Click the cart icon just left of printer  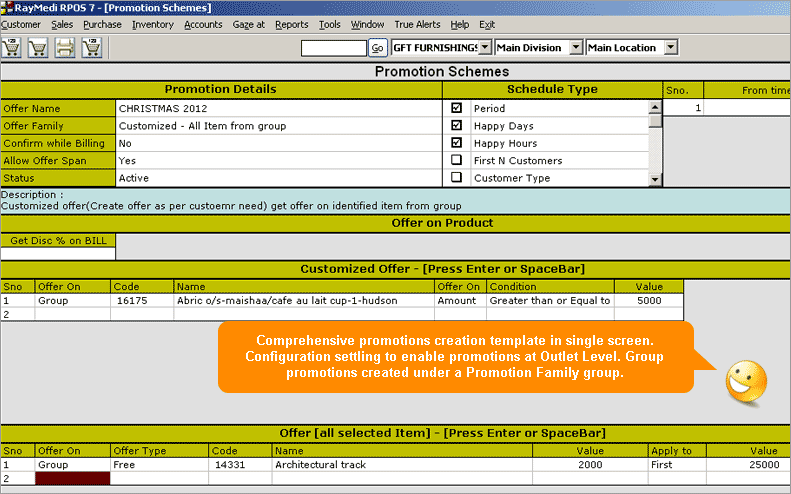(39, 47)
